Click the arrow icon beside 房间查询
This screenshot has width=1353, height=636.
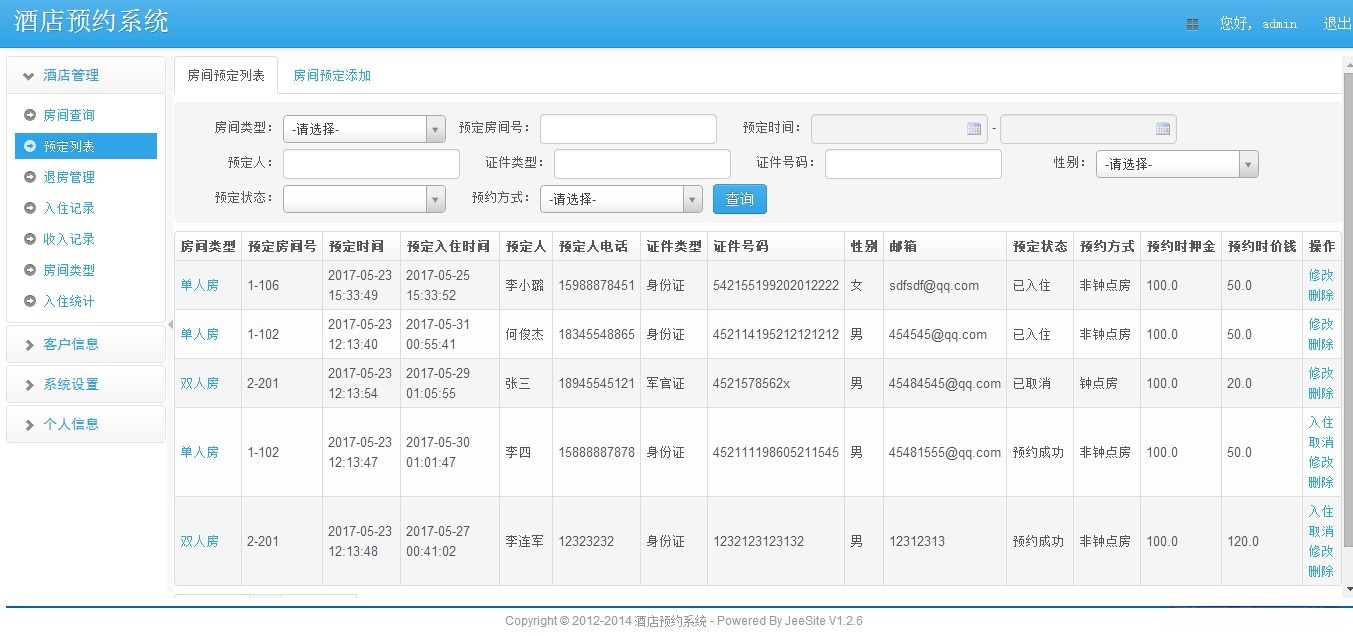pyautogui.click(x=30, y=115)
